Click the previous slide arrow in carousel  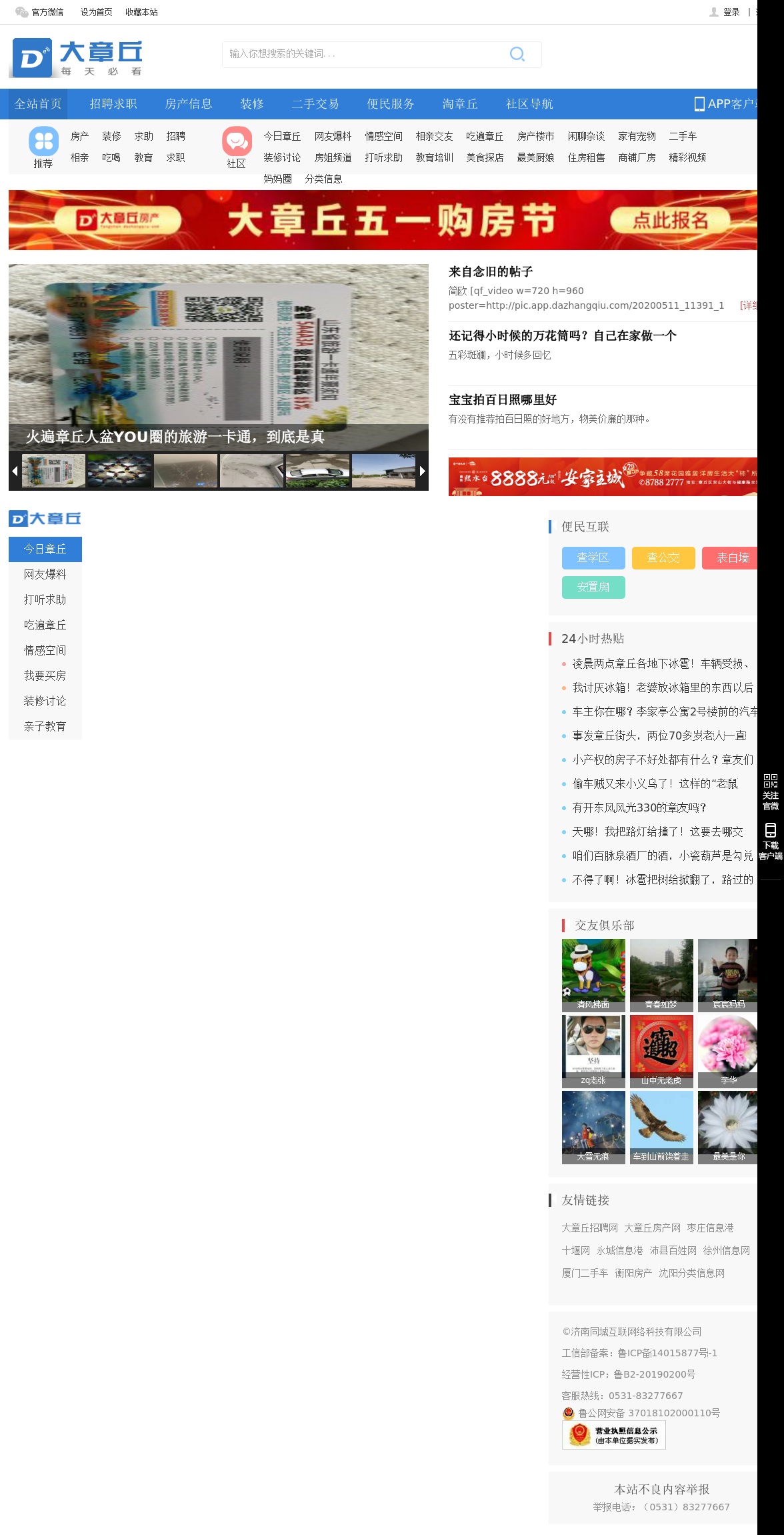(15, 471)
